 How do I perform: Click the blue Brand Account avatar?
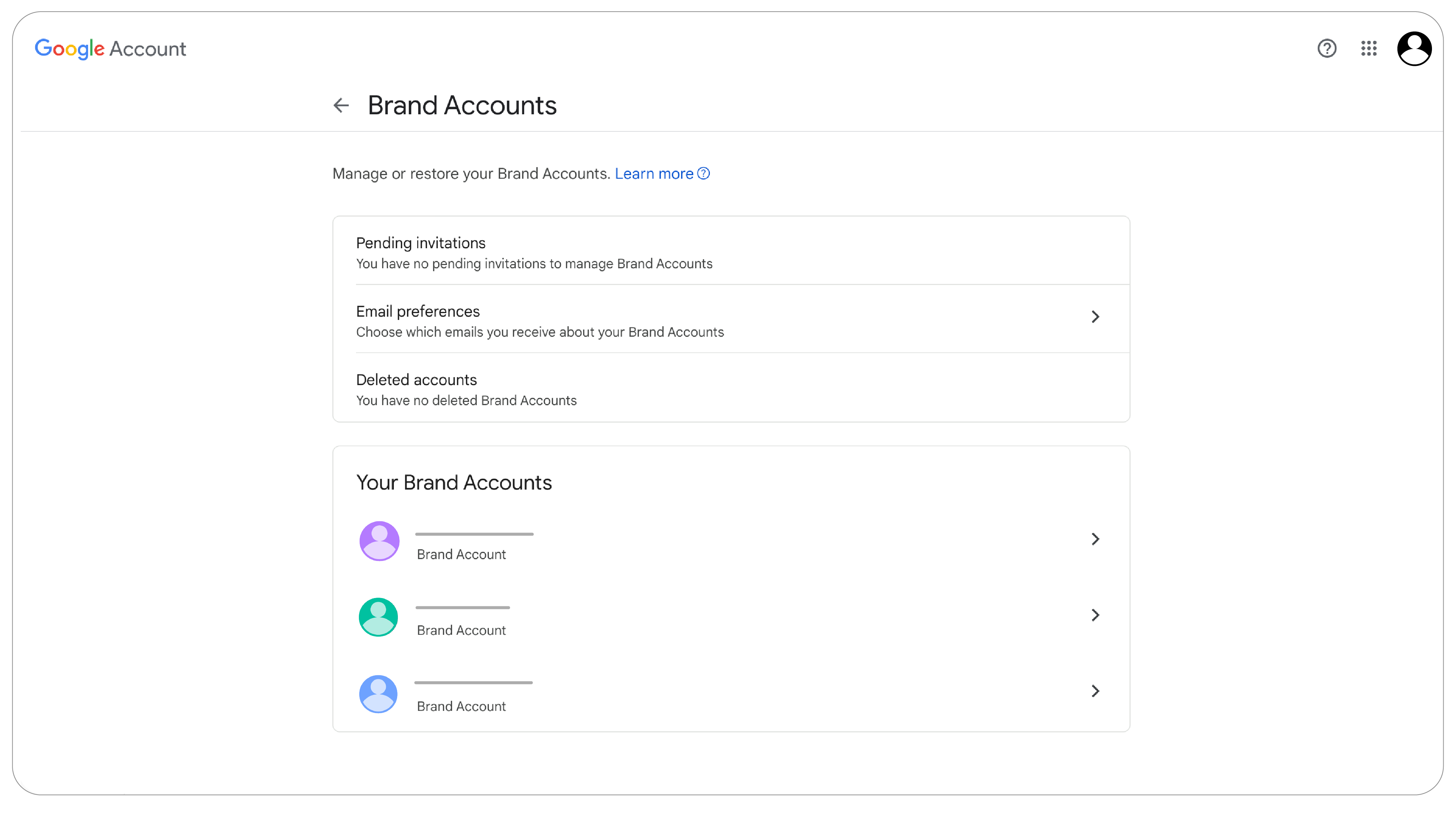pyautogui.click(x=379, y=693)
